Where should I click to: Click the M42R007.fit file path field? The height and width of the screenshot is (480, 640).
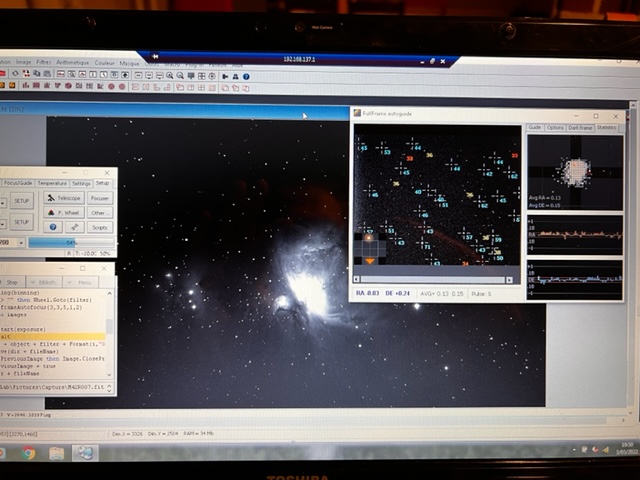pyautogui.click(x=52, y=387)
